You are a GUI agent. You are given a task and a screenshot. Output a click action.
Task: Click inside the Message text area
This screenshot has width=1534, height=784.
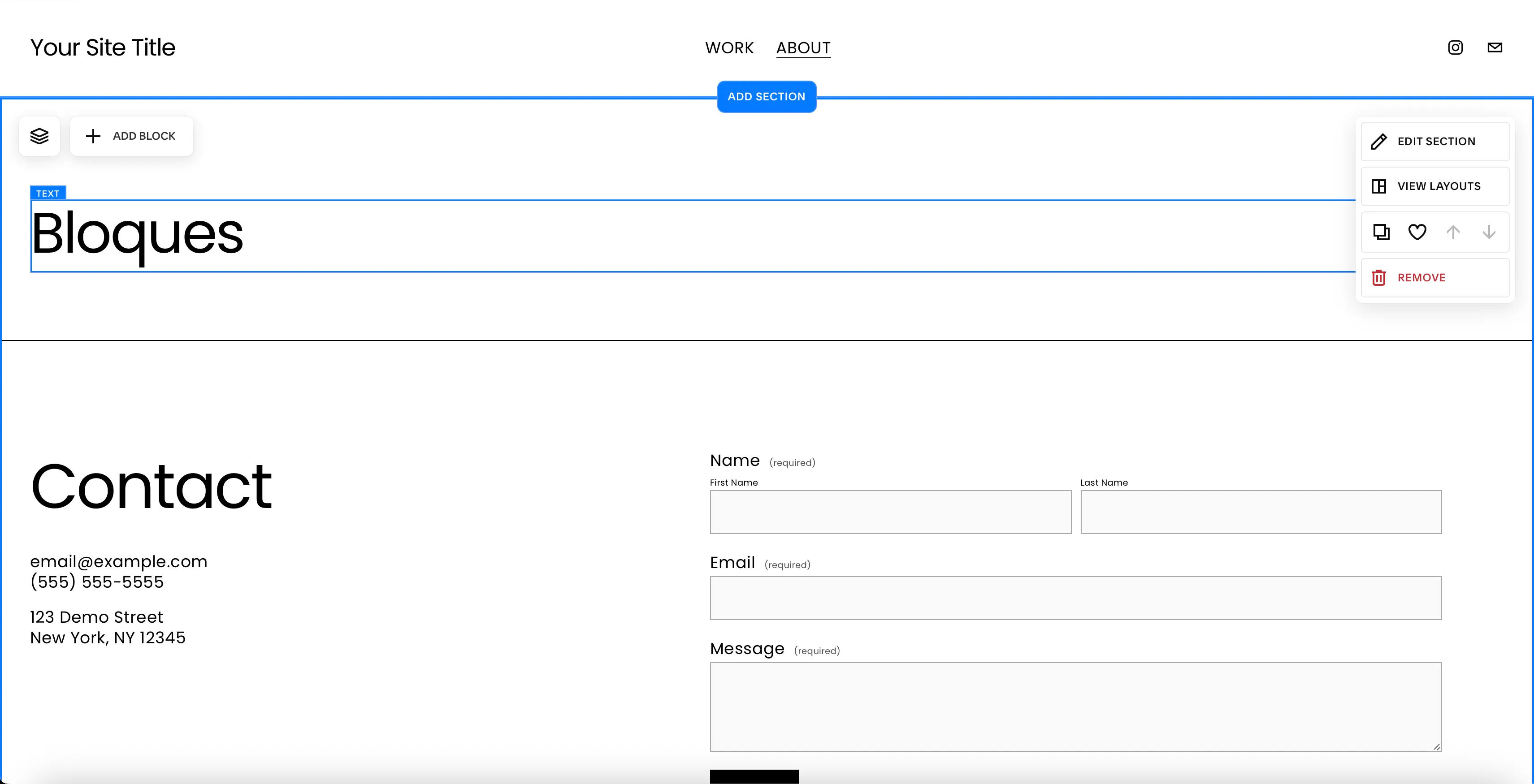(x=1074, y=706)
